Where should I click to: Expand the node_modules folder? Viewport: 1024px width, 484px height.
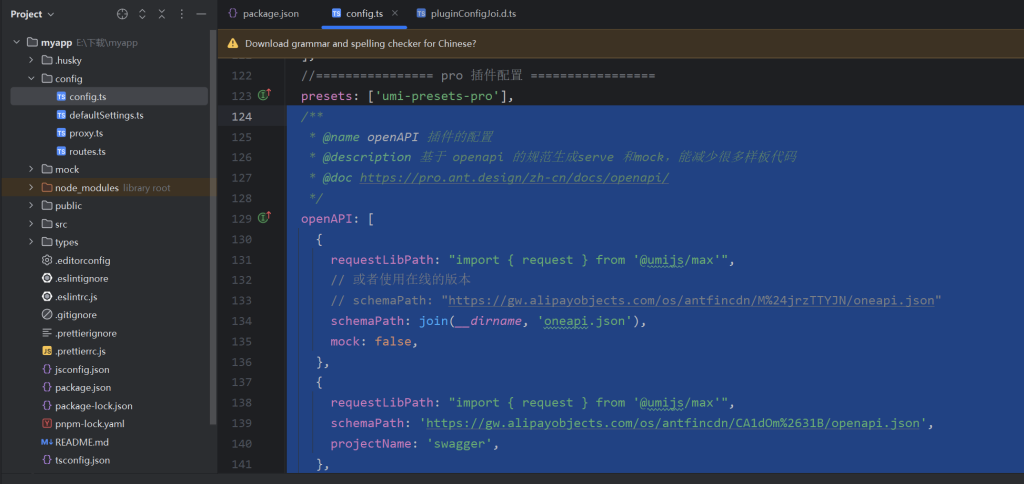pyautogui.click(x=31, y=187)
